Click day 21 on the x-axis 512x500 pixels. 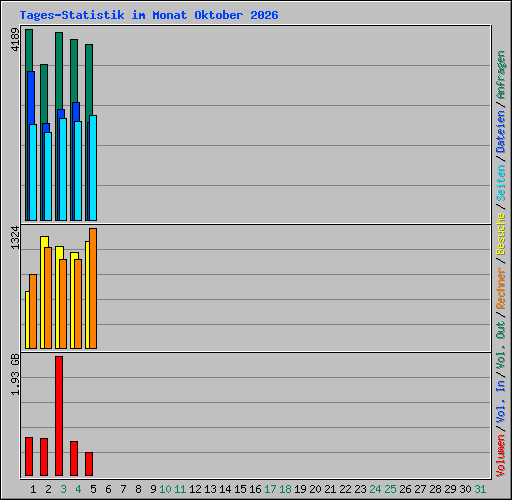coord(330,489)
